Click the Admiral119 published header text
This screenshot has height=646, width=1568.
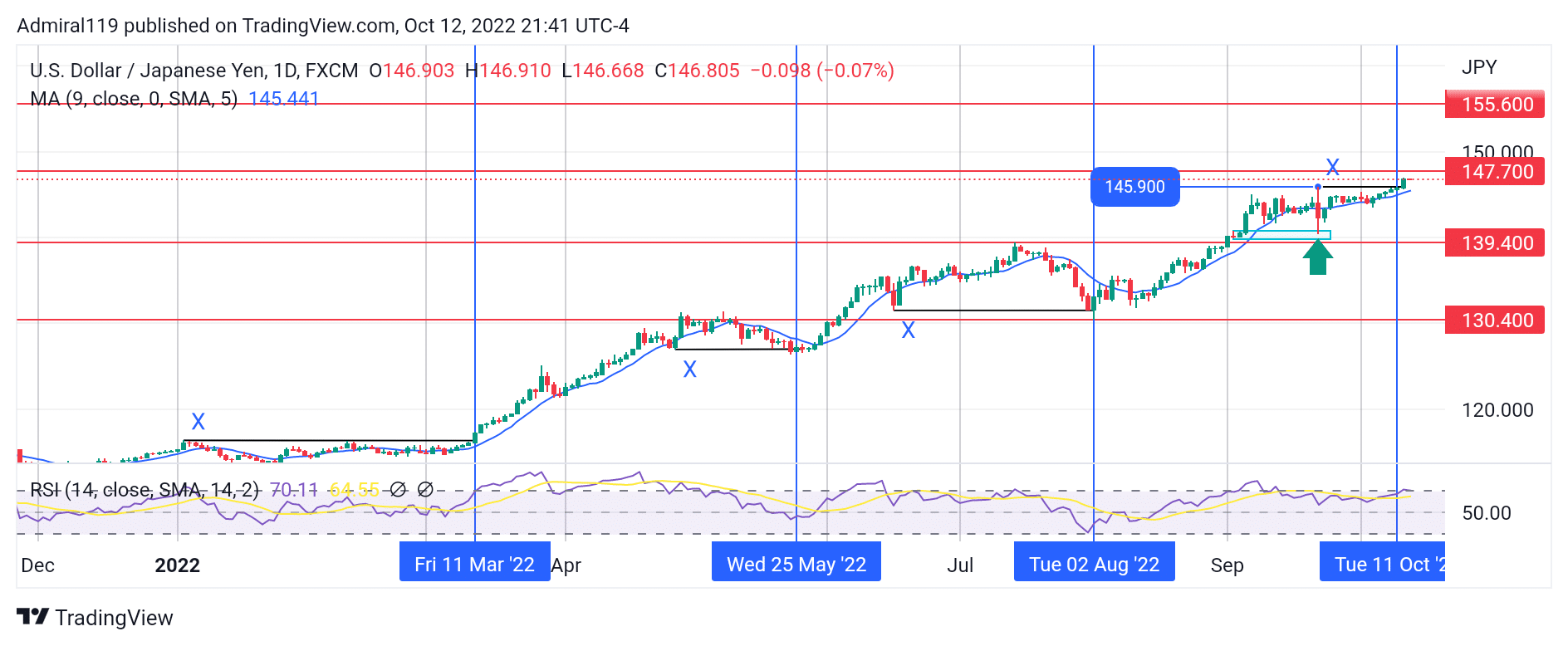[x=323, y=26]
